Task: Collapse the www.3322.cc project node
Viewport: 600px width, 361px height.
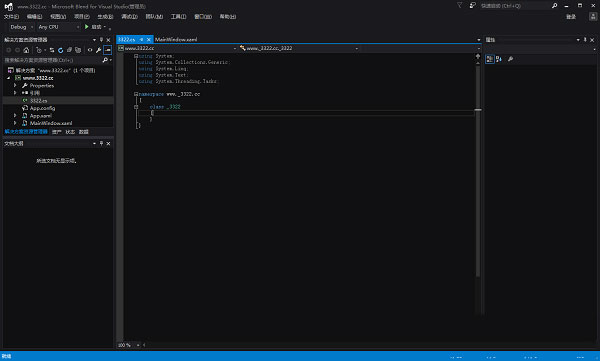Action: (x=8, y=78)
